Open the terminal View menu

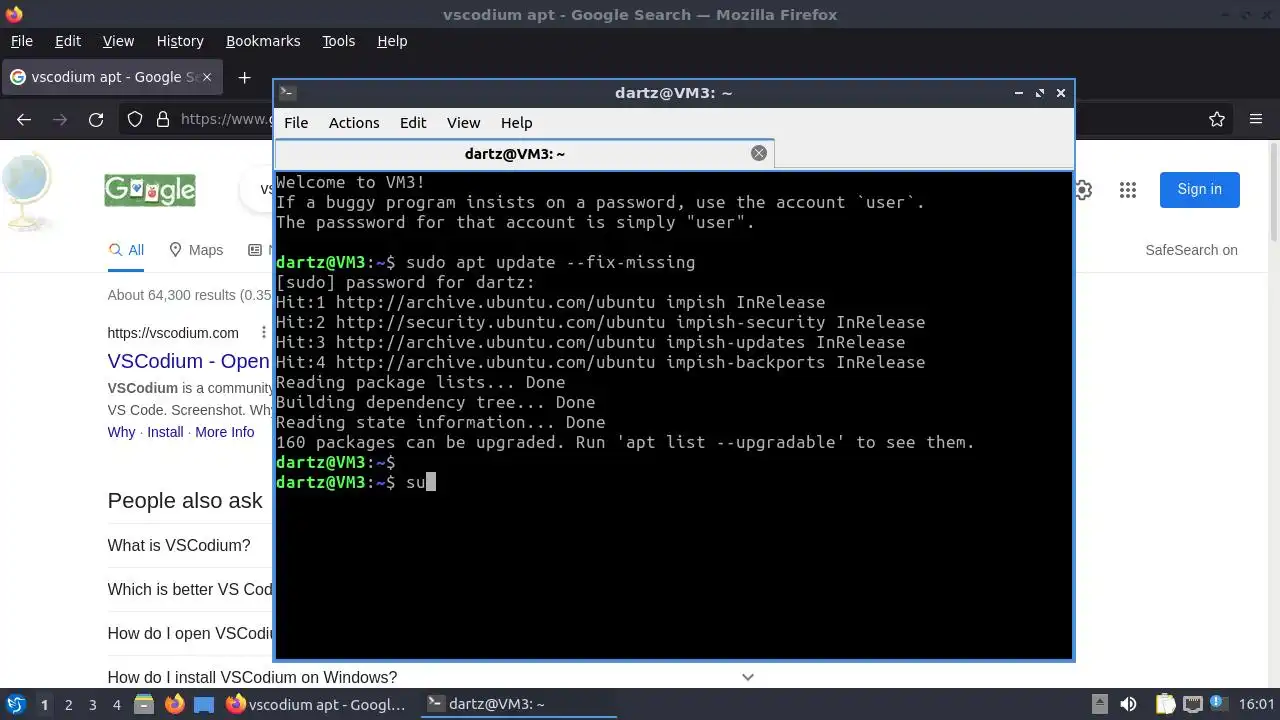click(x=463, y=122)
